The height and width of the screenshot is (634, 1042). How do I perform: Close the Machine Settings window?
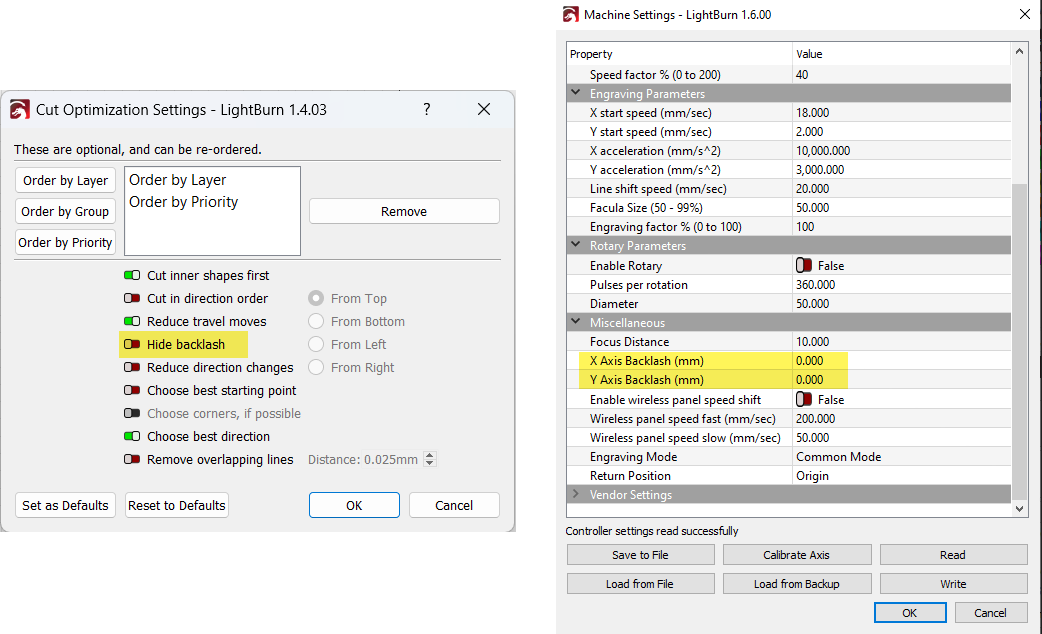tap(1023, 15)
